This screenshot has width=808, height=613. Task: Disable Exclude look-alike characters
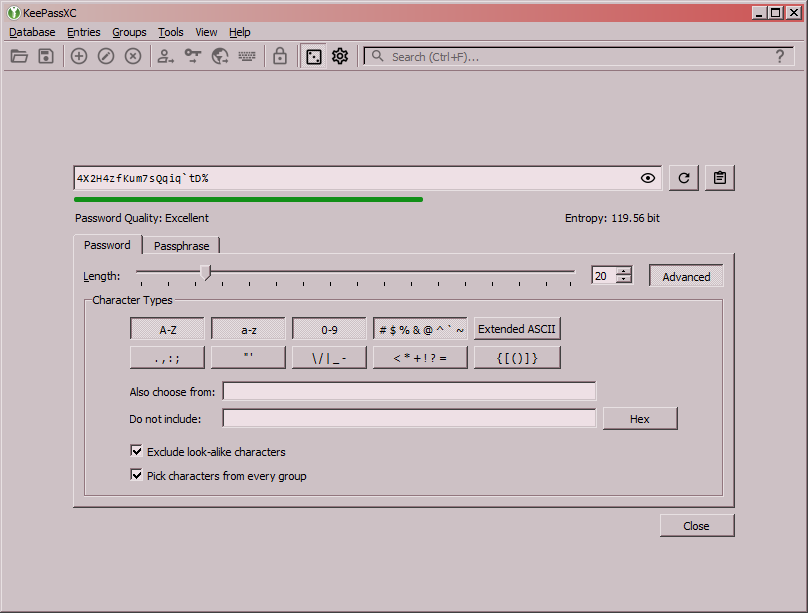[137, 451]
